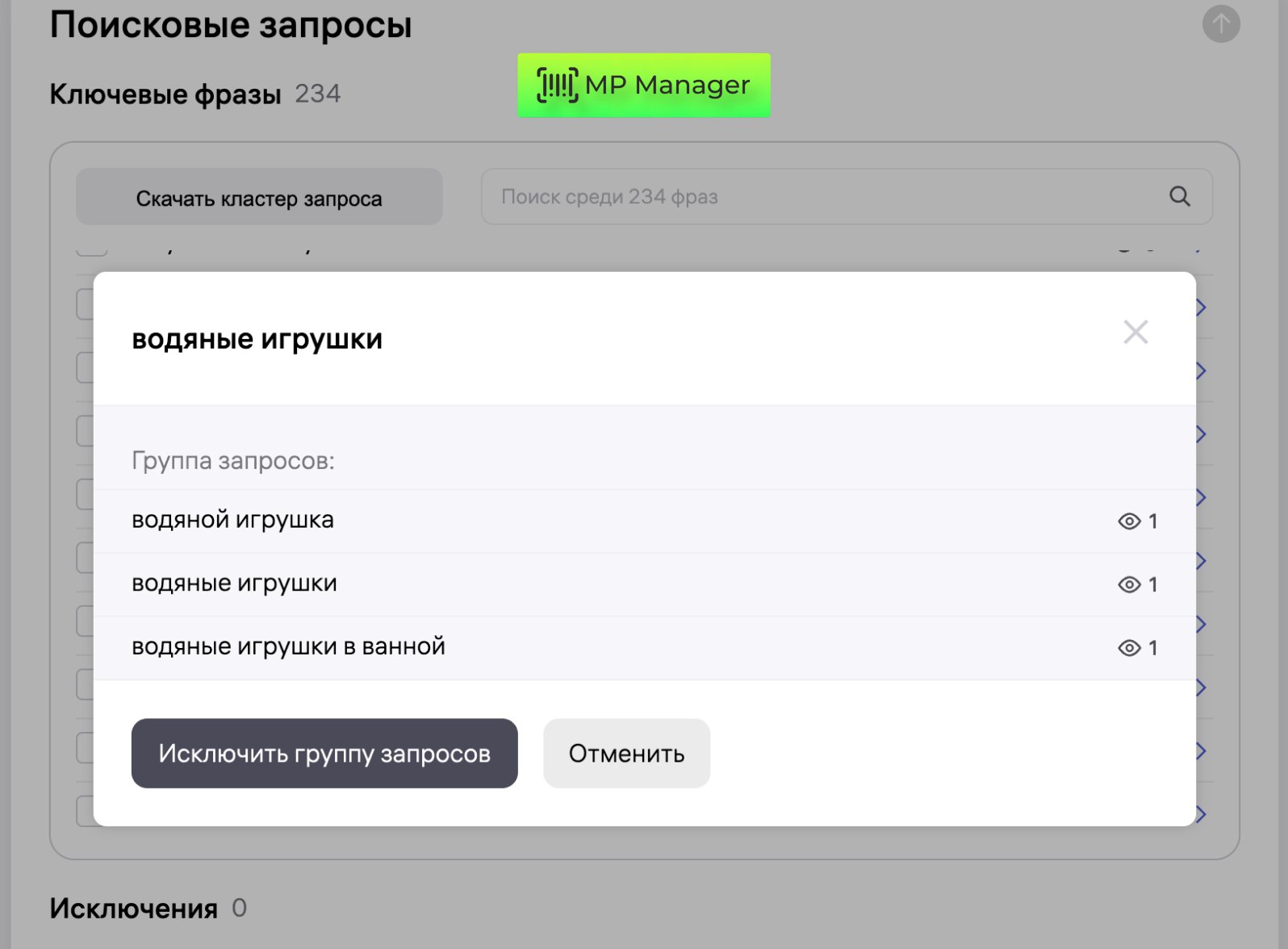Tick the bottom-most checkbox in phrase list

[86, 812]
